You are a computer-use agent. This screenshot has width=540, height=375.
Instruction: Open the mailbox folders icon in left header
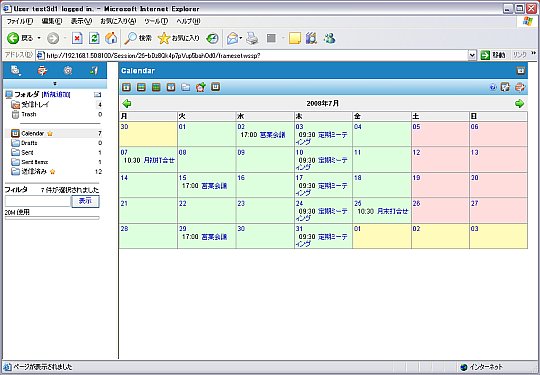[15, 70]
